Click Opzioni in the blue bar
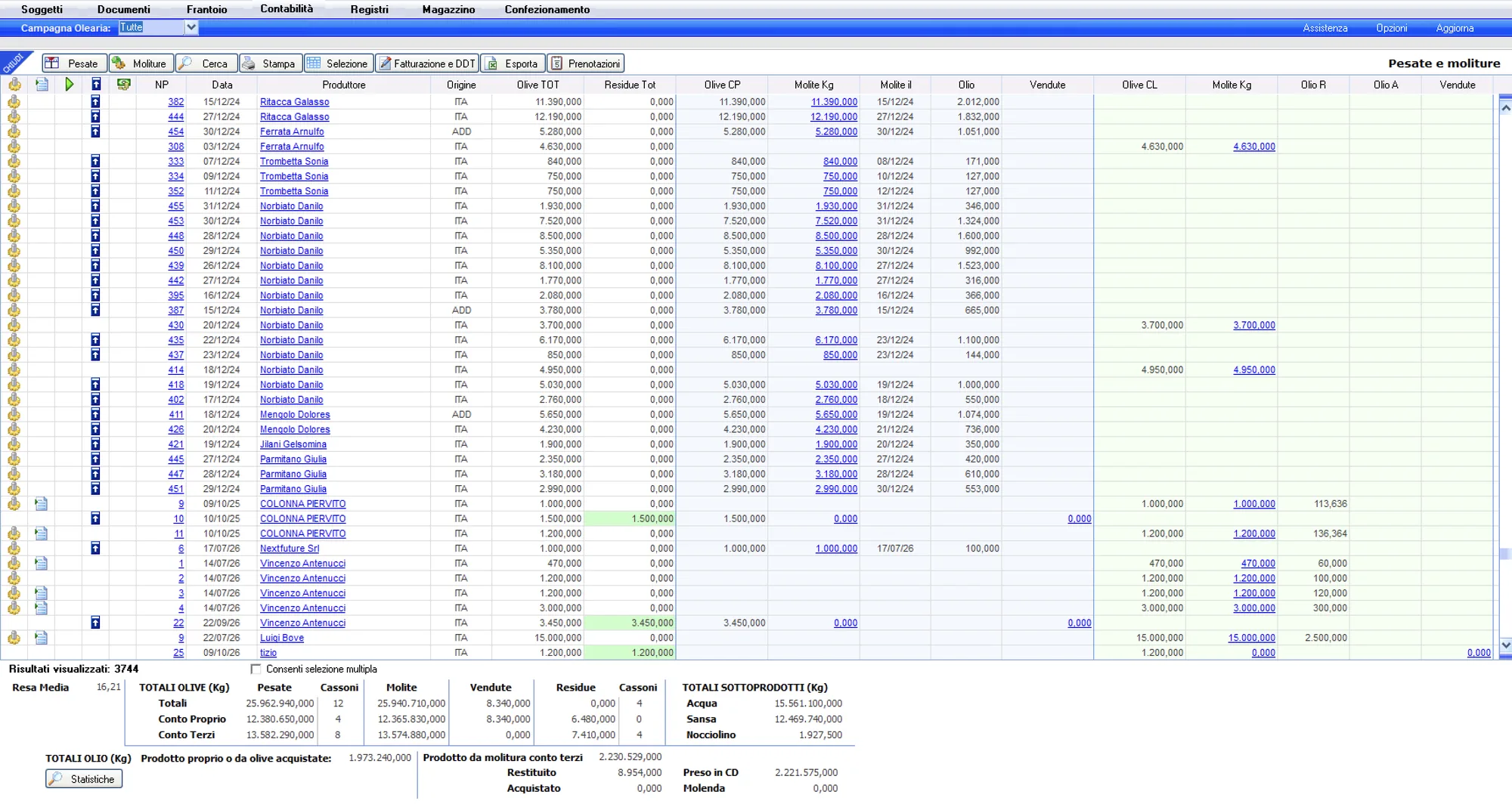The image size is (1512, 807). [1391, 28]
